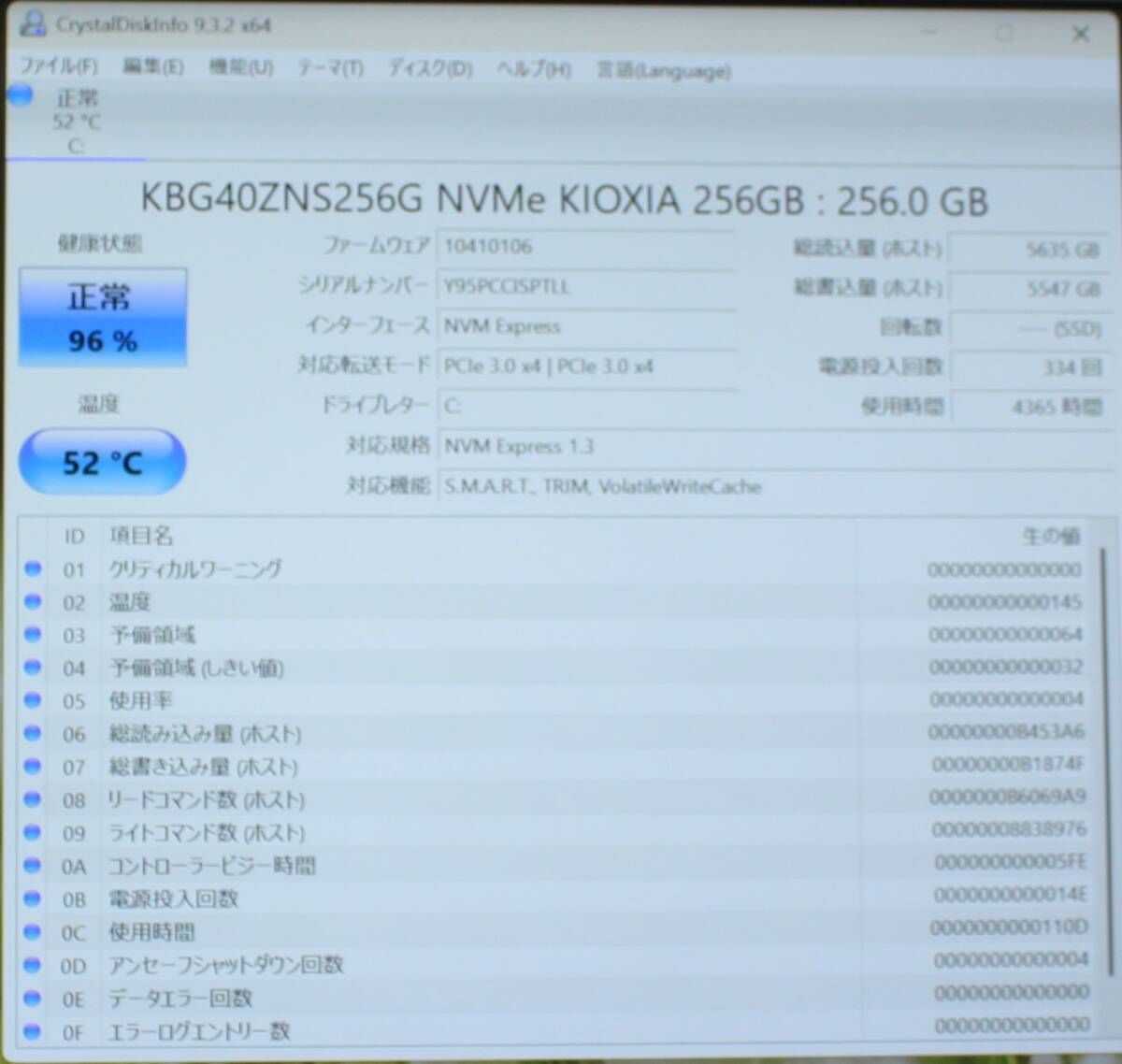
Task: Click the standard field NVM Express 1.3
Action: (774, 446)
